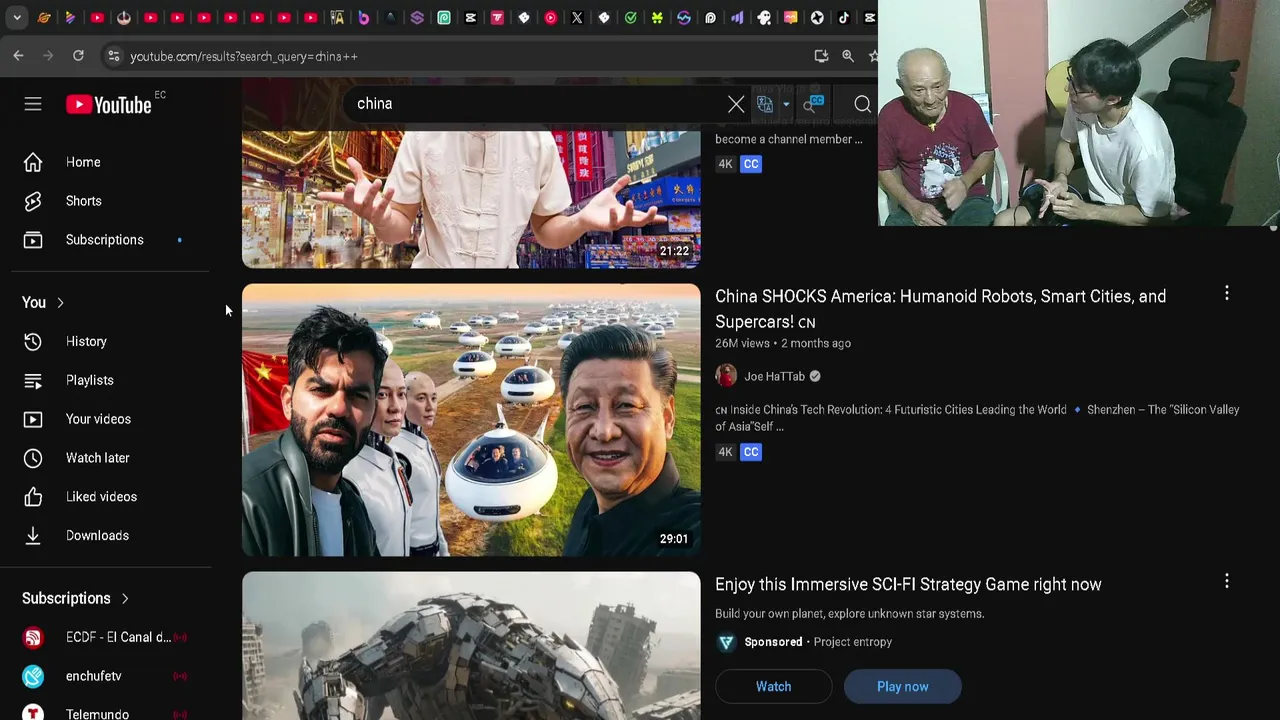The image size is (1280, 720).
Task: Open the site information icon in address bar
Action: pyautogui.click(x=114, y=56)
